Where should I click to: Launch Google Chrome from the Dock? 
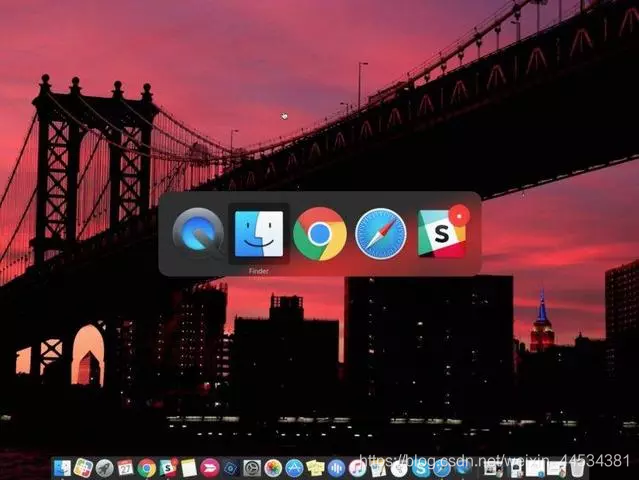coord(147,468)
